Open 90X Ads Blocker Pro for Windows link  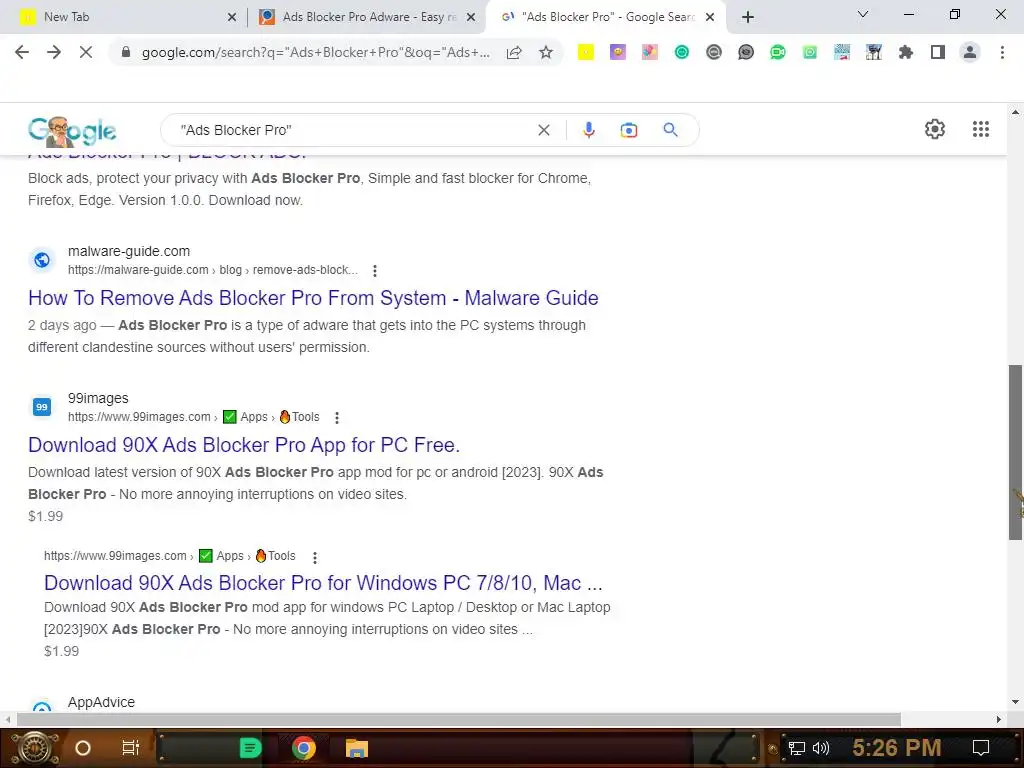(323, 583)
